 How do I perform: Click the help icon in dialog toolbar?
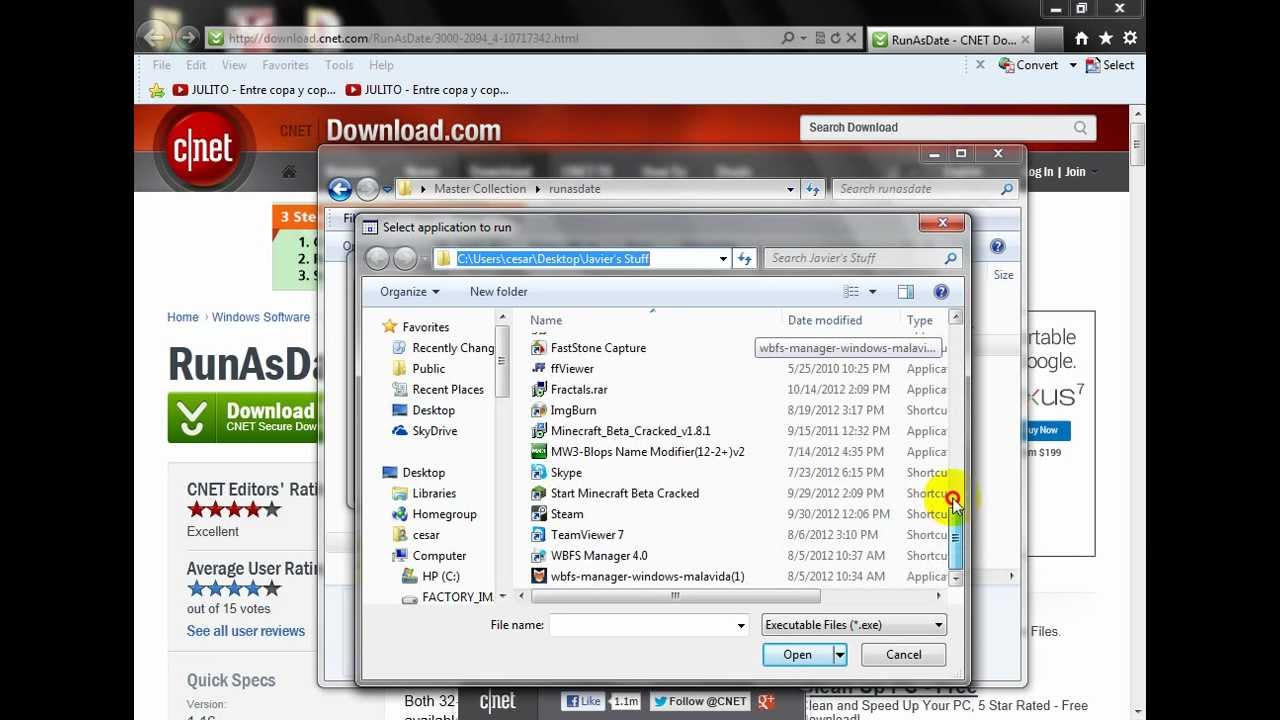[941, 292]
